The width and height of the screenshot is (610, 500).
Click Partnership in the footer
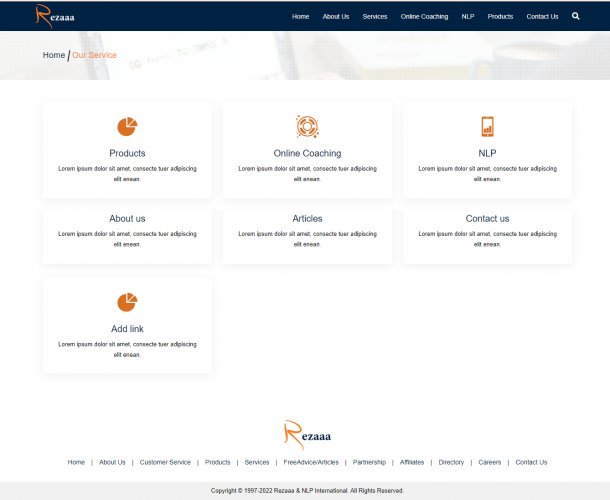click(369, 462)
